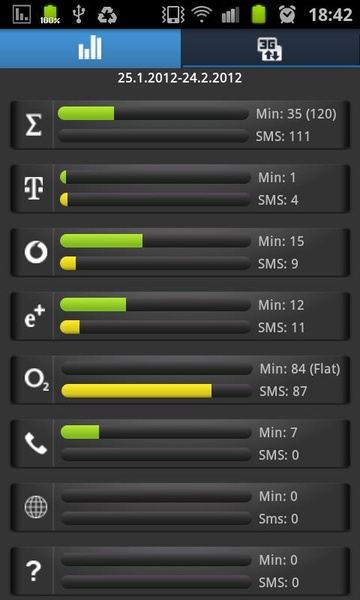
Task: Tap the globe international calls icon
Action: [36, 507]
